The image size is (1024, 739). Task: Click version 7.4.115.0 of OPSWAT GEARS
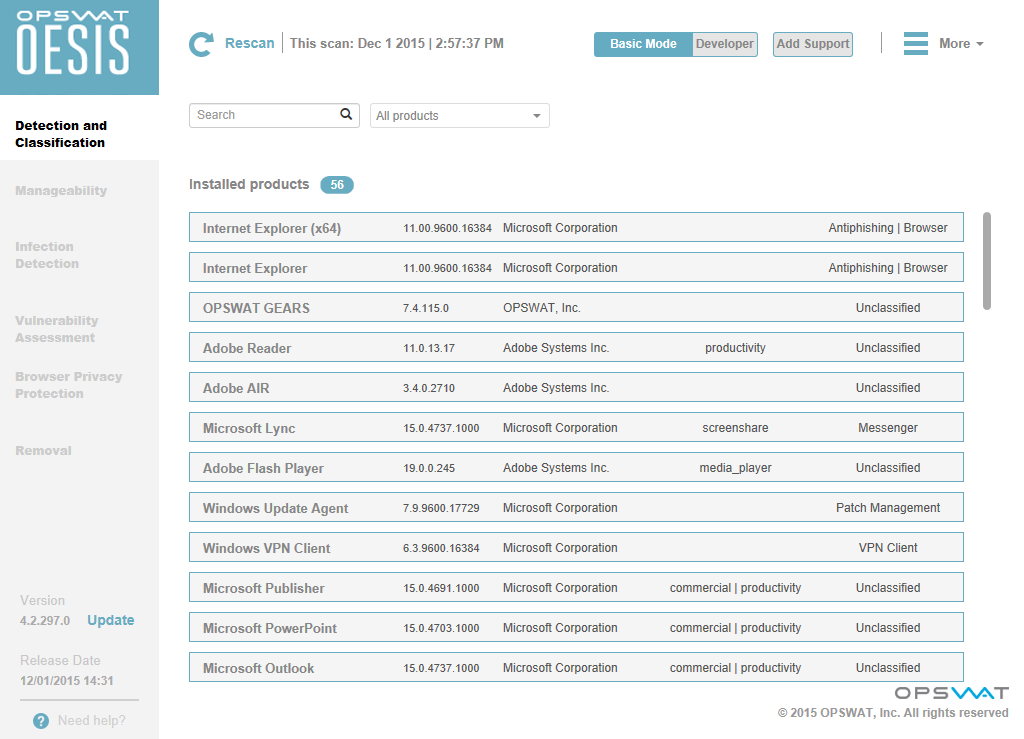[x=426, y=308]
